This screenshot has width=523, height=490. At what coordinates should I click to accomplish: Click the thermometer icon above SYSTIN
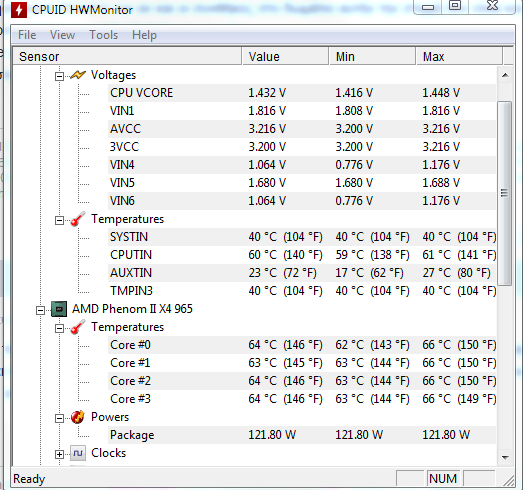click(78, 219)
